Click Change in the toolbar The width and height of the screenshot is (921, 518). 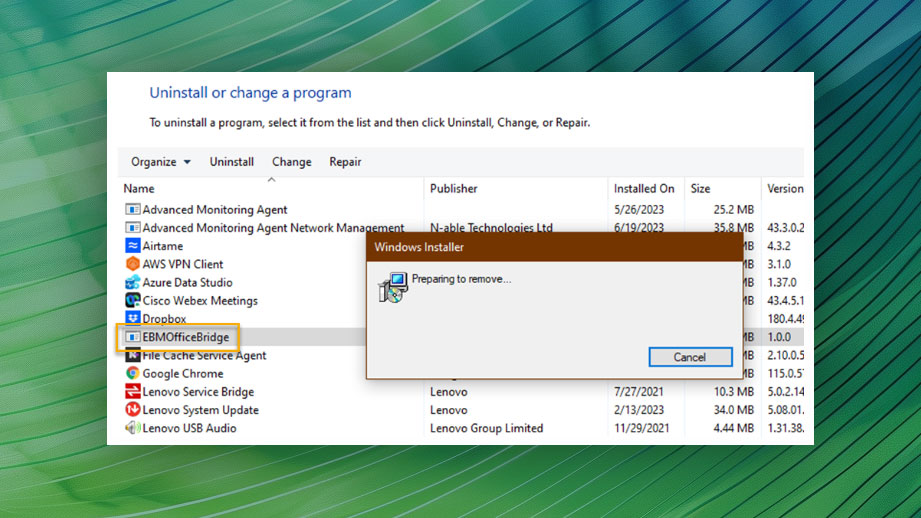click(291, 162)
